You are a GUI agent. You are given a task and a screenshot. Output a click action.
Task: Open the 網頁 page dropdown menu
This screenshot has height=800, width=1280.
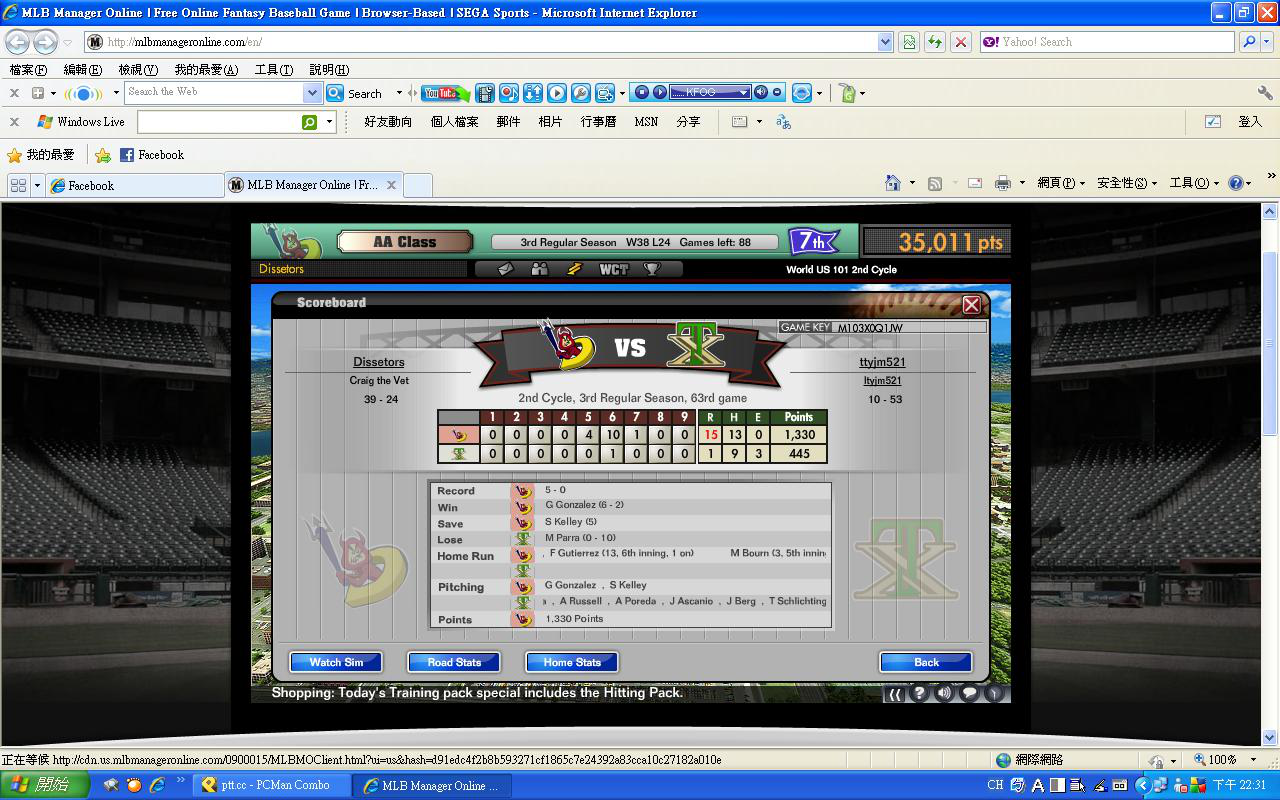pos(1060,183)
